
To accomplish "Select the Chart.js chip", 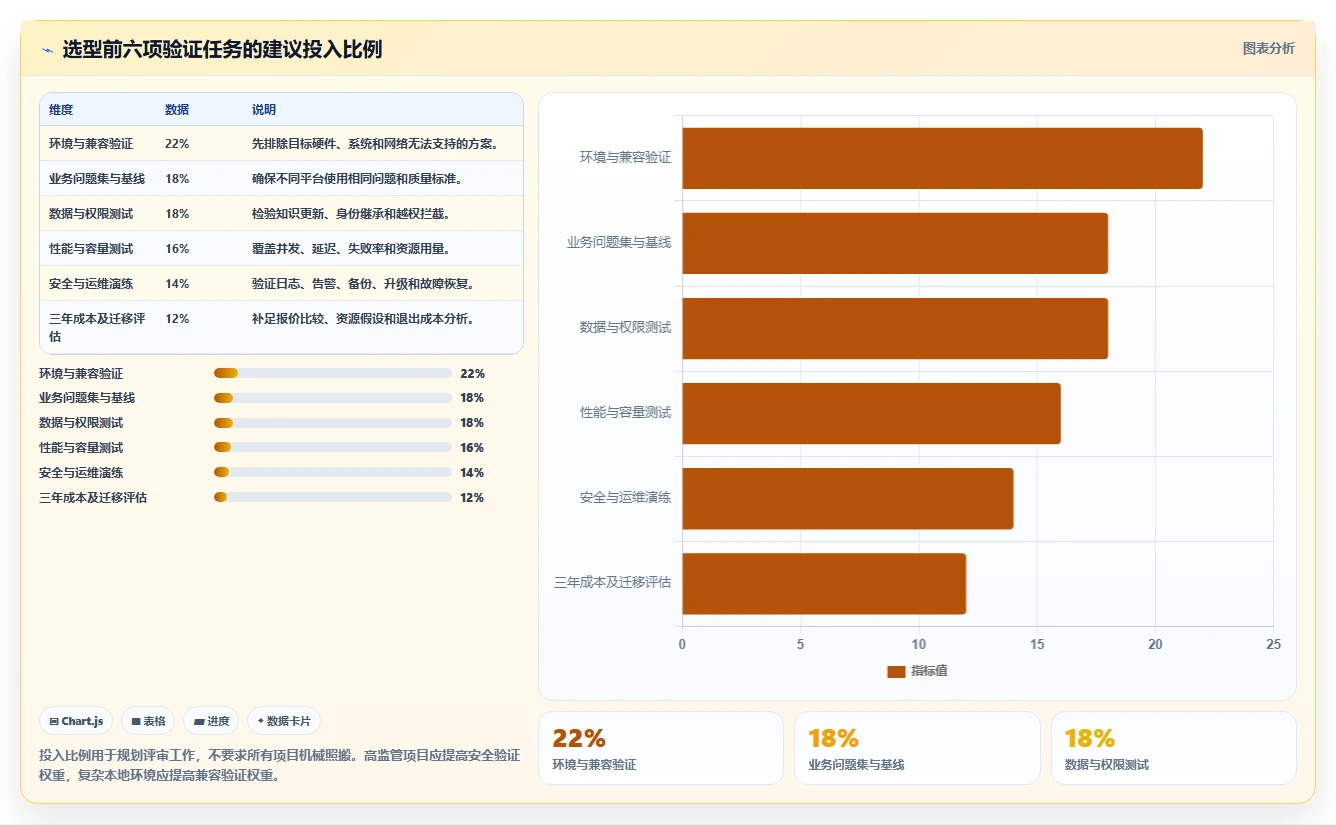I will [x=76, y=721].
